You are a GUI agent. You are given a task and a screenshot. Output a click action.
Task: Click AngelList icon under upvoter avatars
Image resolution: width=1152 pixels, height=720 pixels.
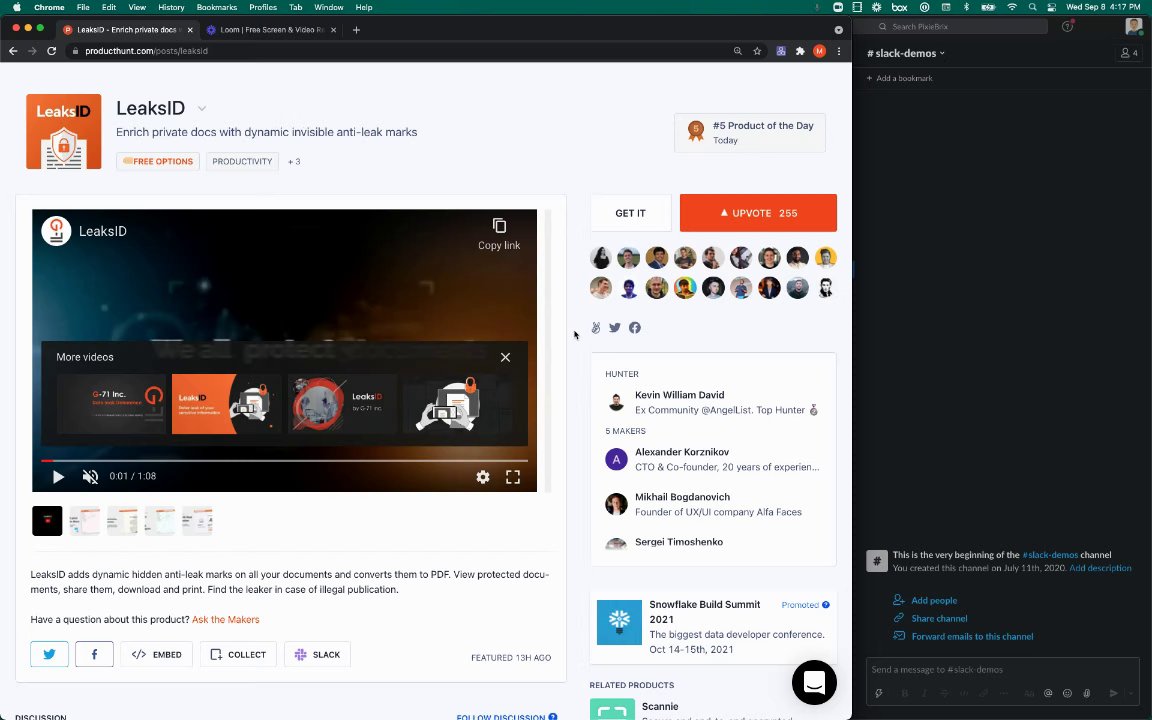tap(596, 328)
